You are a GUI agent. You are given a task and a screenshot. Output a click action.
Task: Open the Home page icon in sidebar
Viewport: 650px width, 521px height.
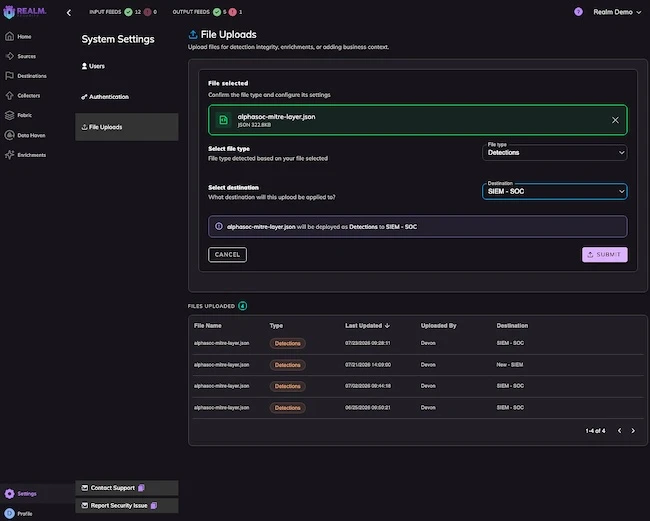(10, 36)
